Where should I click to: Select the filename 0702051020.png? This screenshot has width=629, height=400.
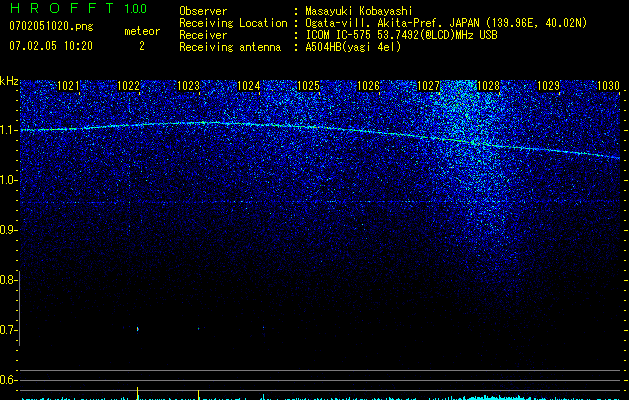coord(51,26)
